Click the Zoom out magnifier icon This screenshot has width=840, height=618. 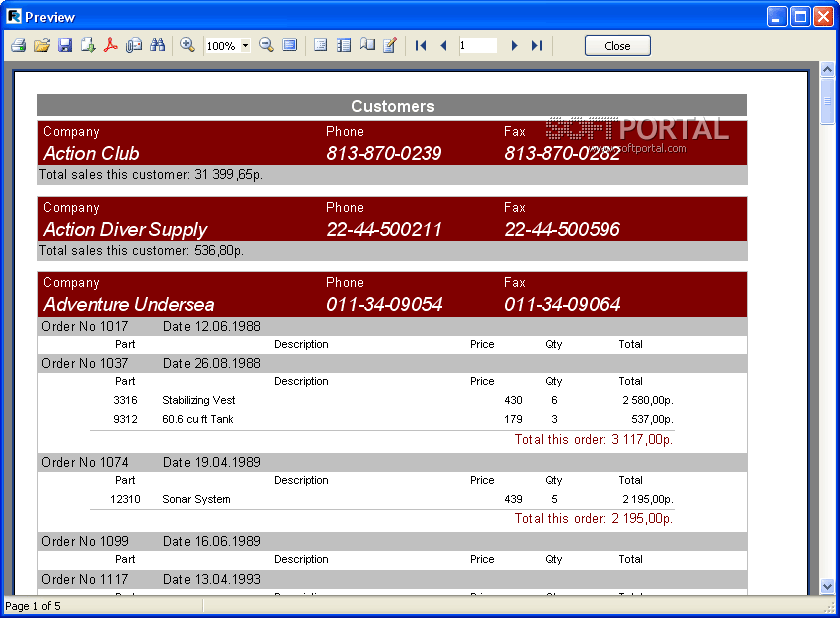coord(266,46)
